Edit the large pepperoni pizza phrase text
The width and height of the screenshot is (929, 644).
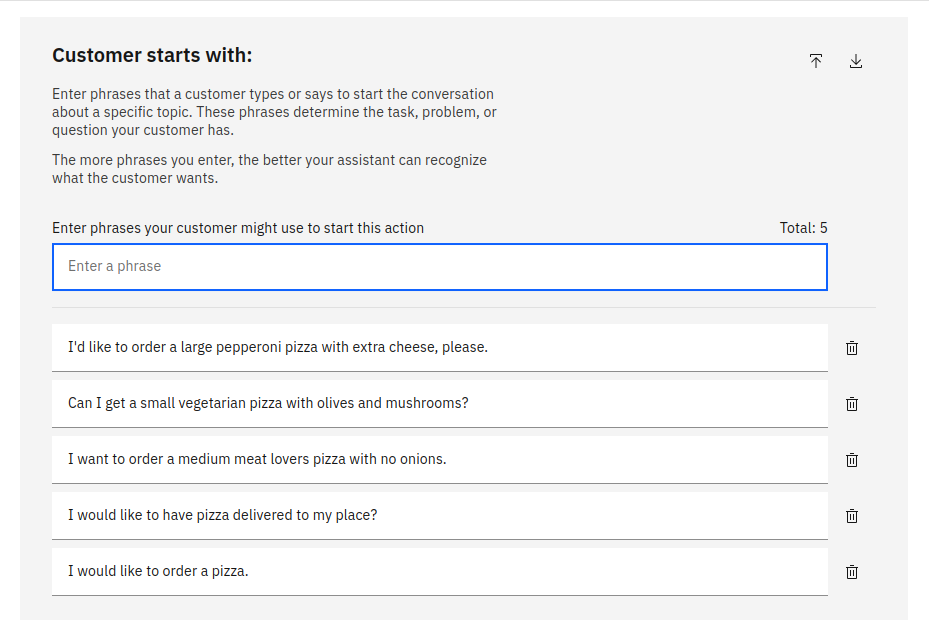click(x=278, y=348)
